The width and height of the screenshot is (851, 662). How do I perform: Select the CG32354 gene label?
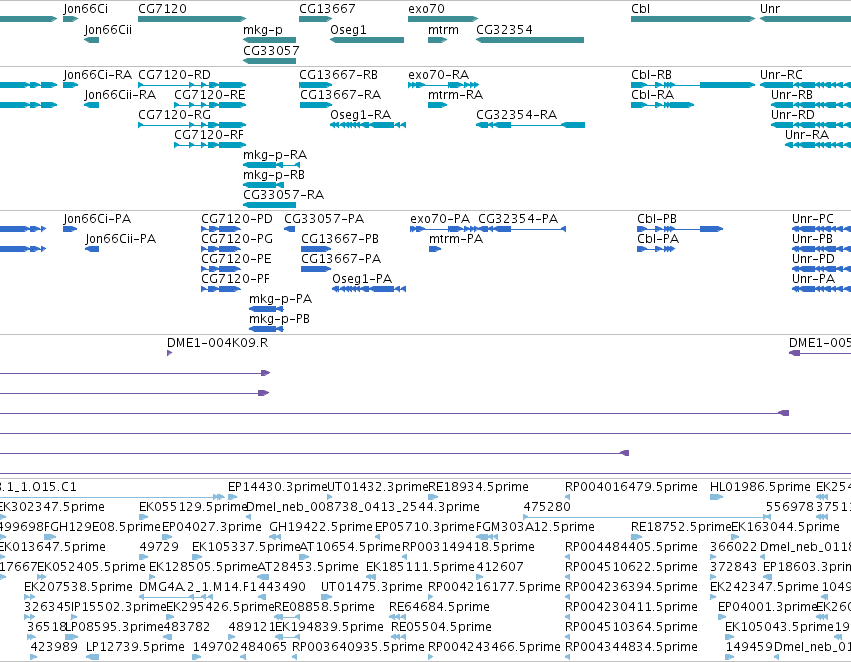click(x=504, y=29)
